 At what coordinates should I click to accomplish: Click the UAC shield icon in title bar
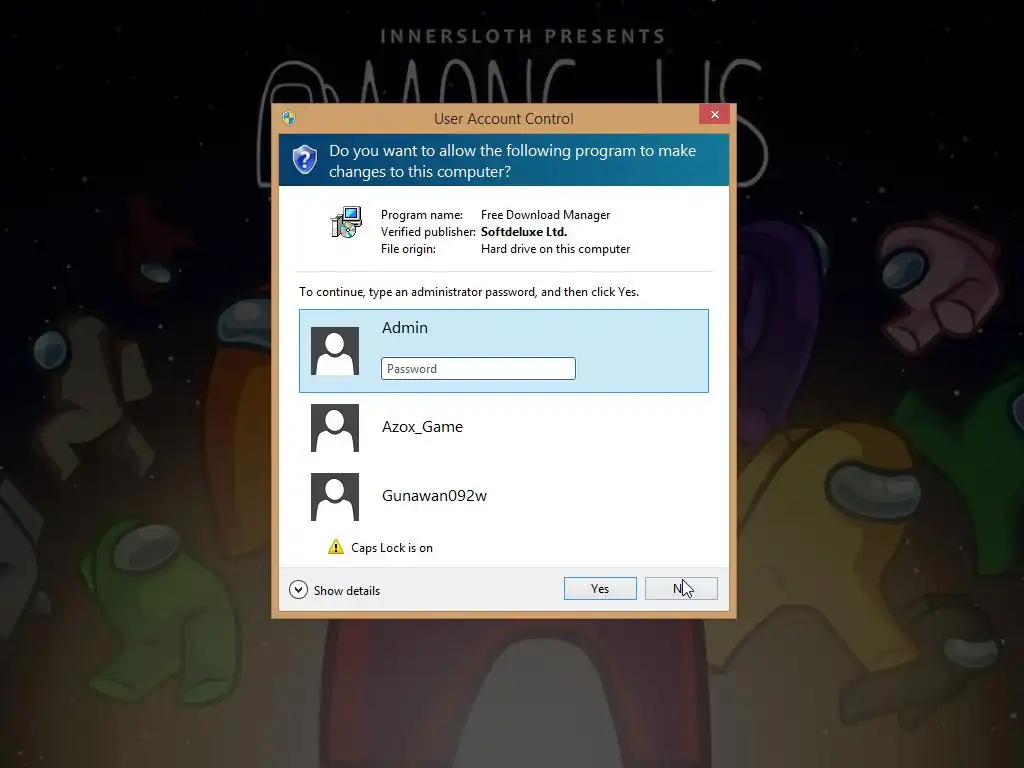[x=289, y=118]
